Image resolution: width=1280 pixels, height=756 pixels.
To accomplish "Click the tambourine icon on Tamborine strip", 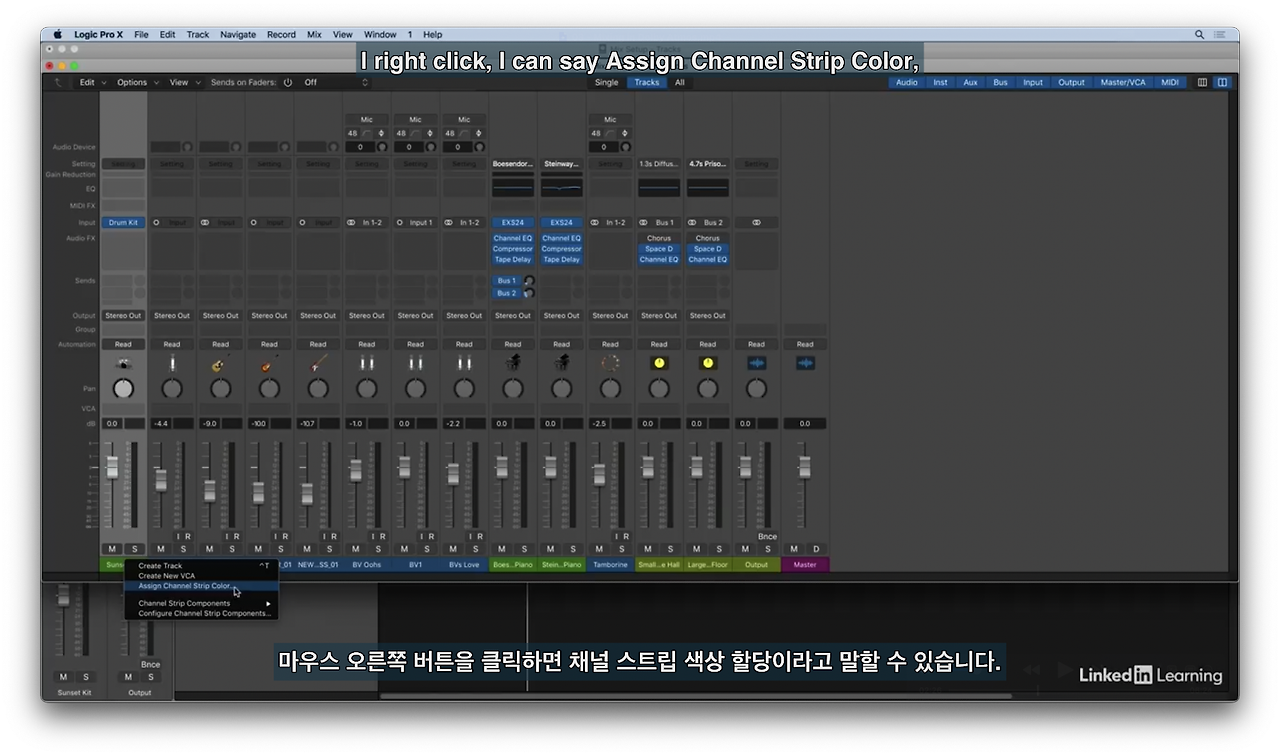I will (610, 364).
